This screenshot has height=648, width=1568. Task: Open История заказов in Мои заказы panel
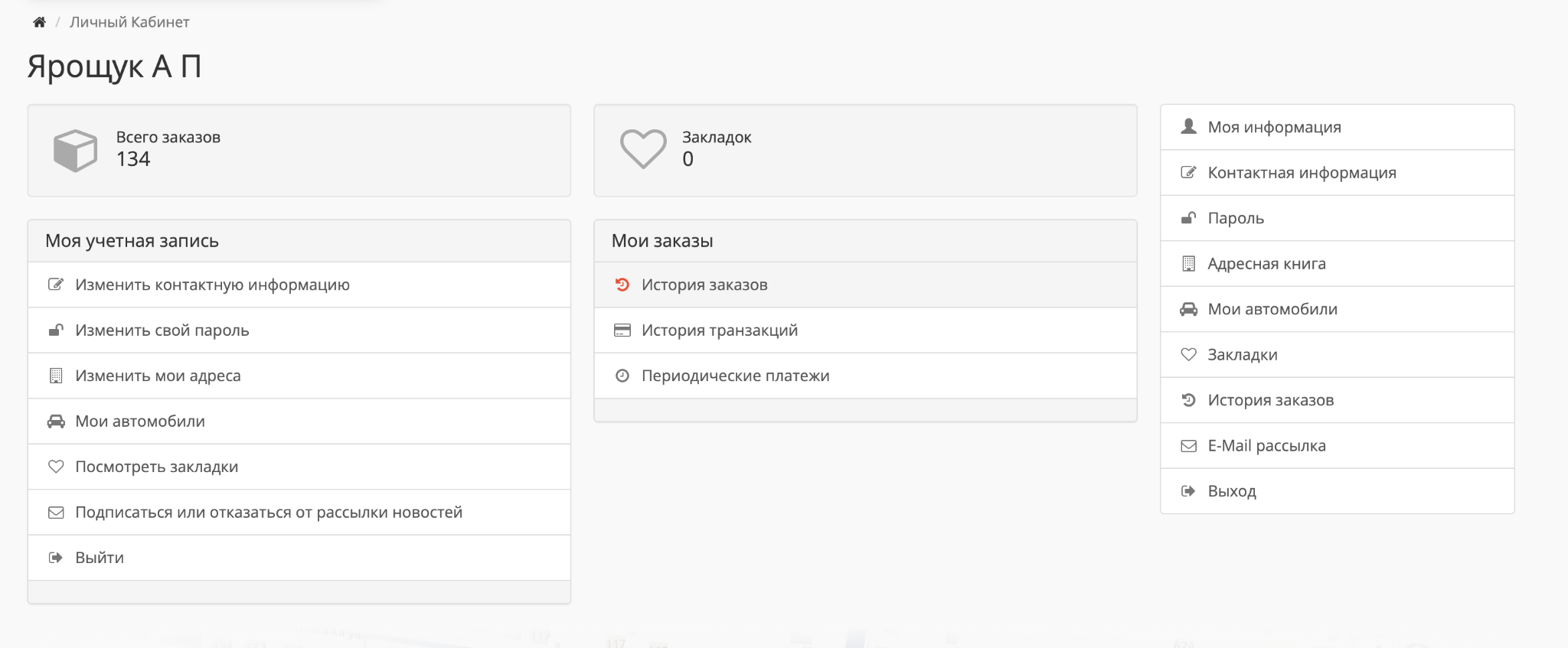tap(704, 285)
